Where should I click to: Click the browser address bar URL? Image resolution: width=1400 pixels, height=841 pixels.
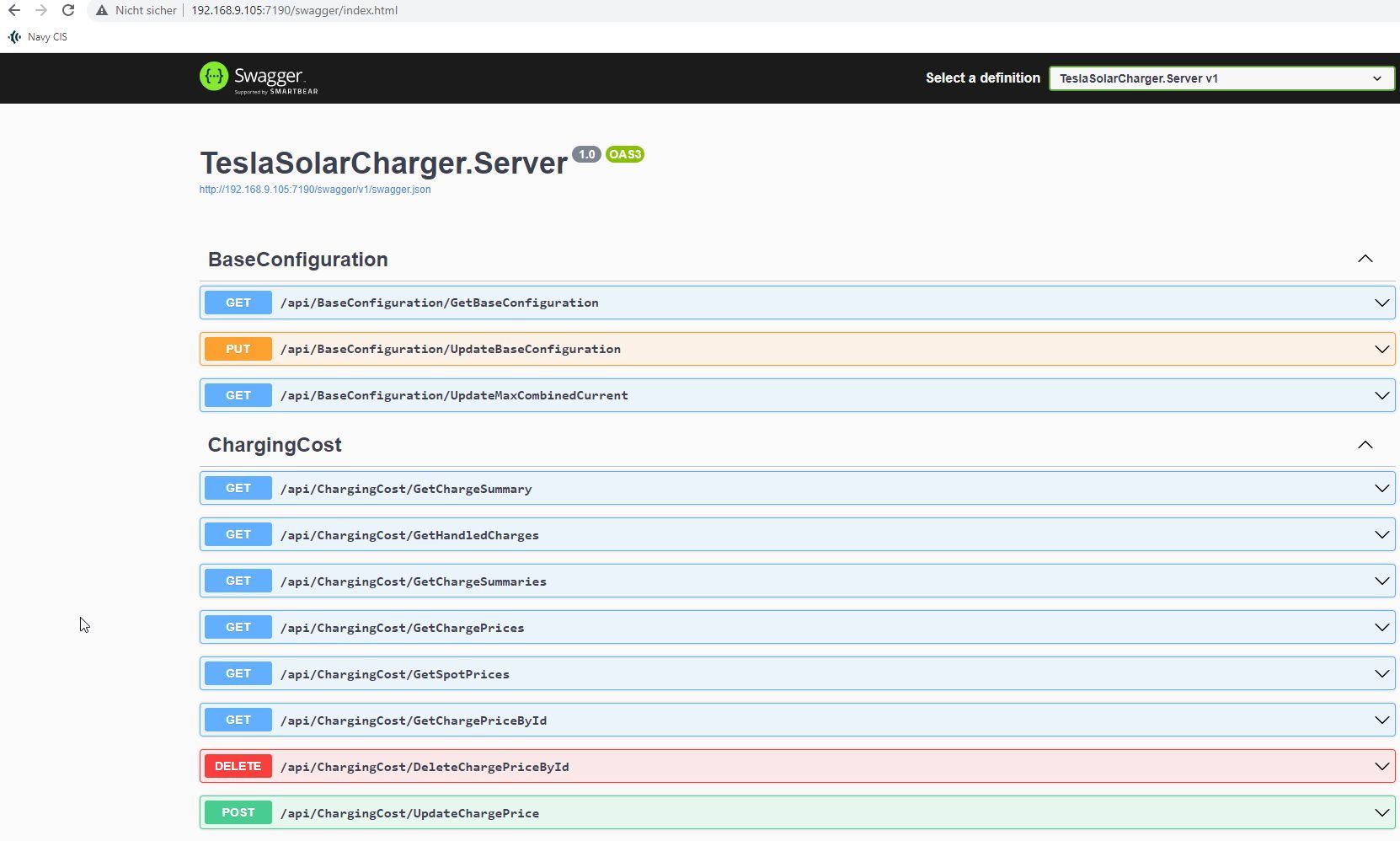tap(294, 10)
